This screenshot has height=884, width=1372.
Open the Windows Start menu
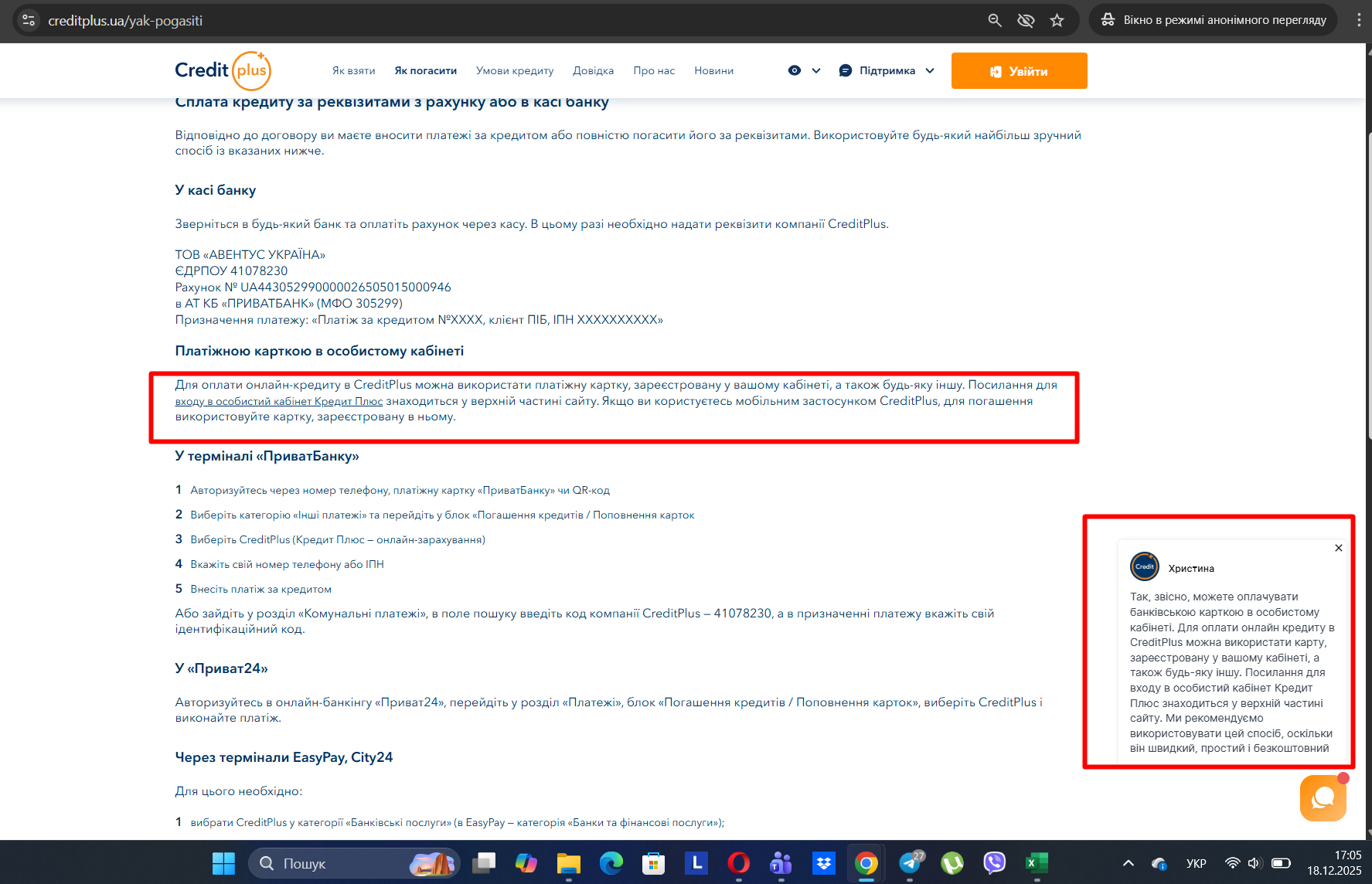[223, 863]
